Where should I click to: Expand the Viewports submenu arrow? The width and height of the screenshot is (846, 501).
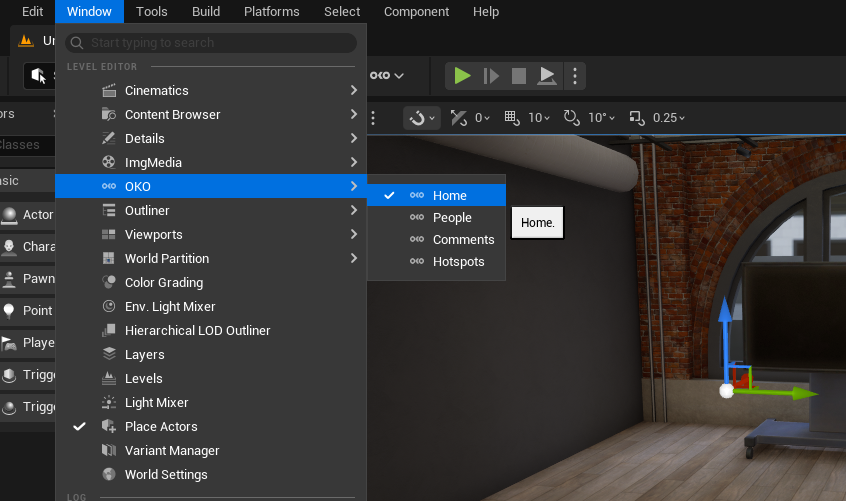(354, 234)
